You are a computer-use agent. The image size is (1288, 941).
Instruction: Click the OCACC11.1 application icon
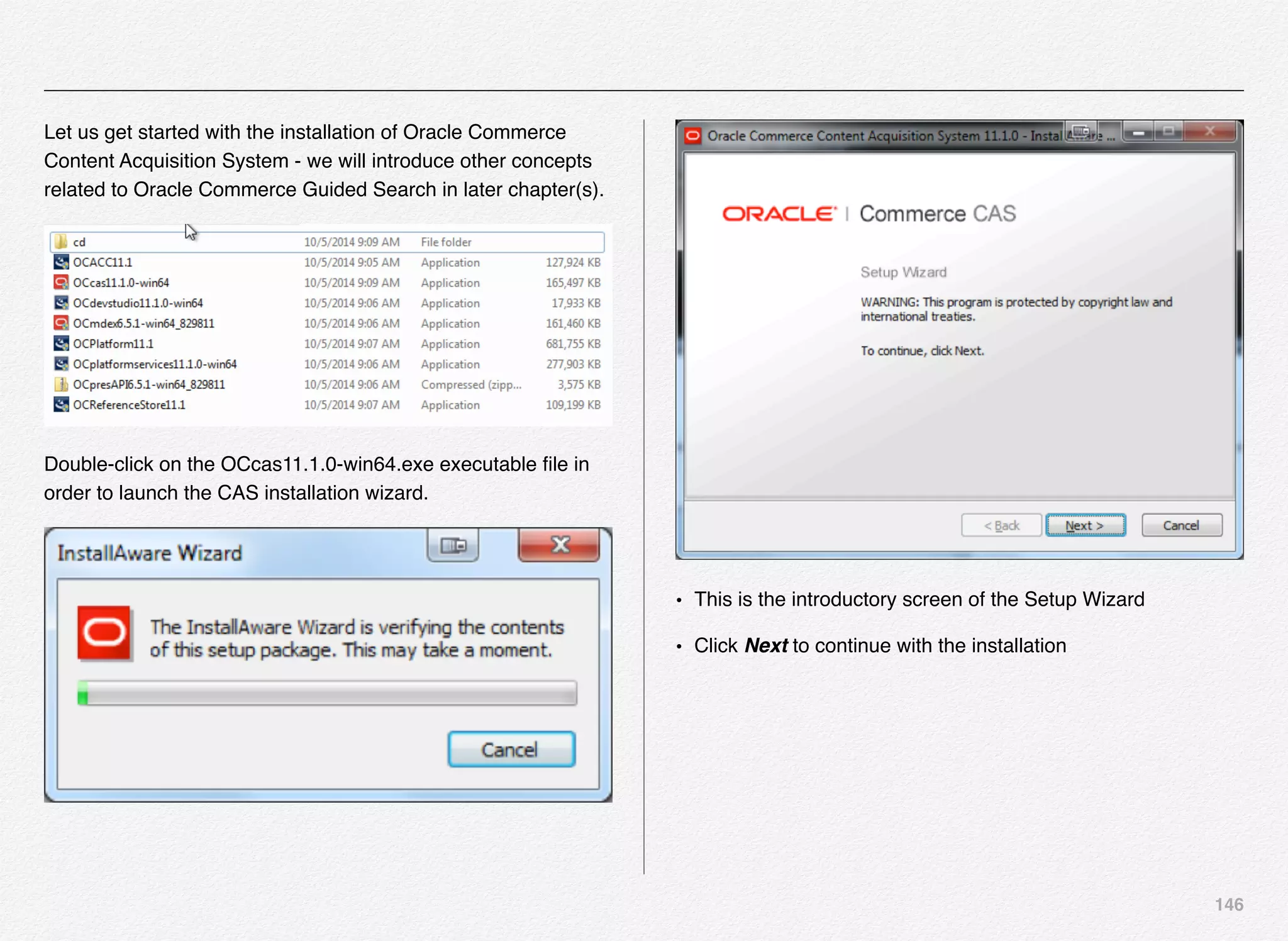point(61,262)
